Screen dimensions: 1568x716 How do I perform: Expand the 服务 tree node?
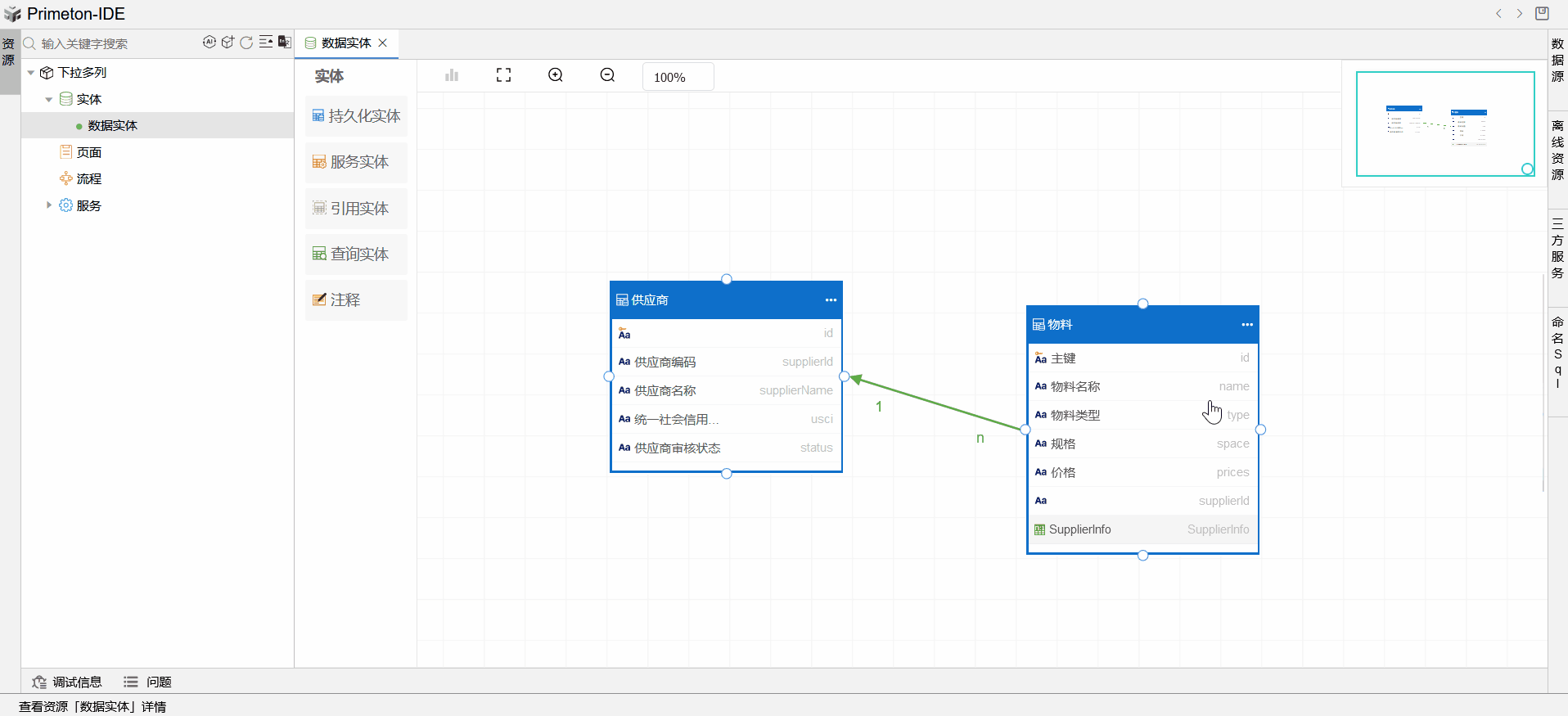click(x=49, y=205)
